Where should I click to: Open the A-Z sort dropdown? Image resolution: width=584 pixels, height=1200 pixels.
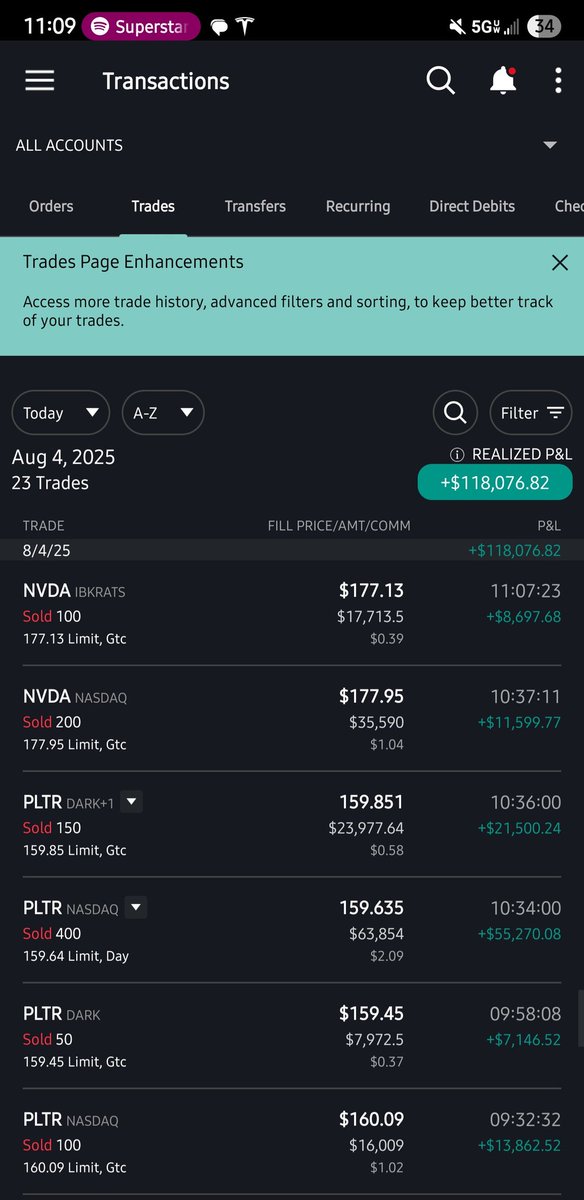(163, 412)
